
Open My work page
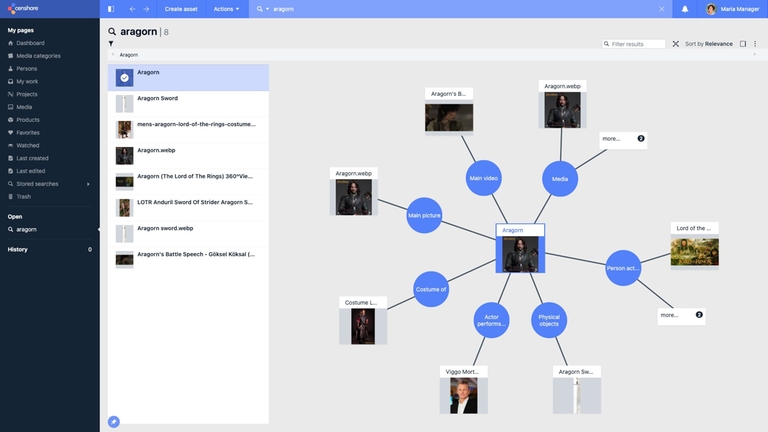click(x=27, y=81)
